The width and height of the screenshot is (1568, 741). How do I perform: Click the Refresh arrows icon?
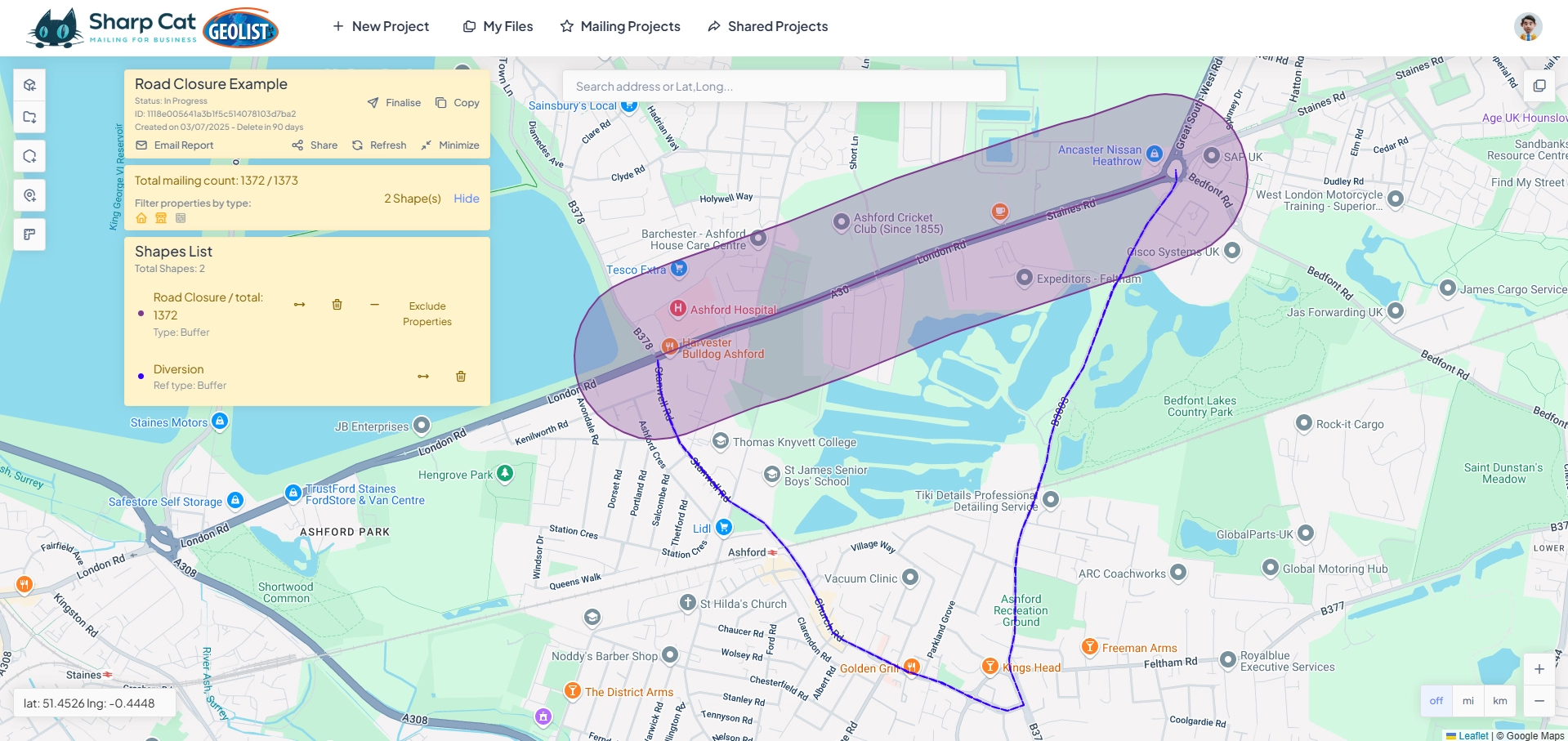(x=357, y=145)
